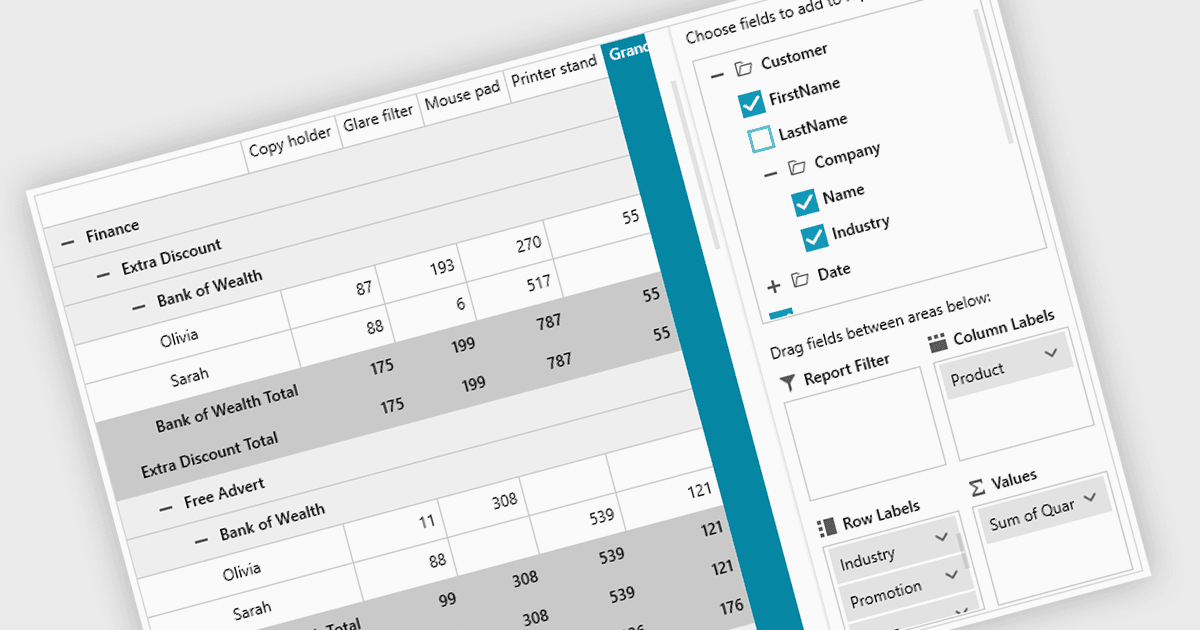Click the Customer folder icon

(743, 68)
